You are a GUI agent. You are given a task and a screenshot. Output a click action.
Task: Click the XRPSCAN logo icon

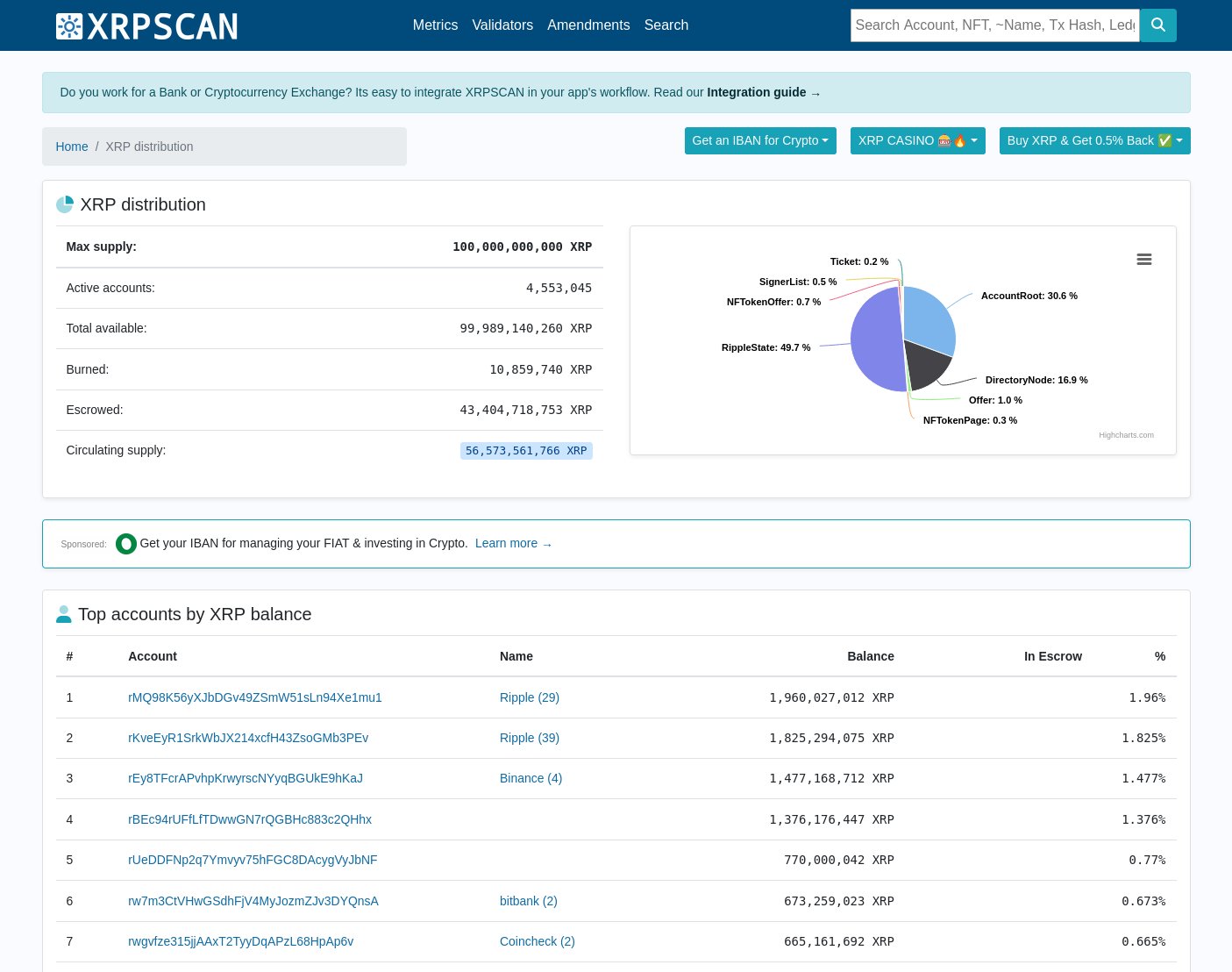point(69,26)
